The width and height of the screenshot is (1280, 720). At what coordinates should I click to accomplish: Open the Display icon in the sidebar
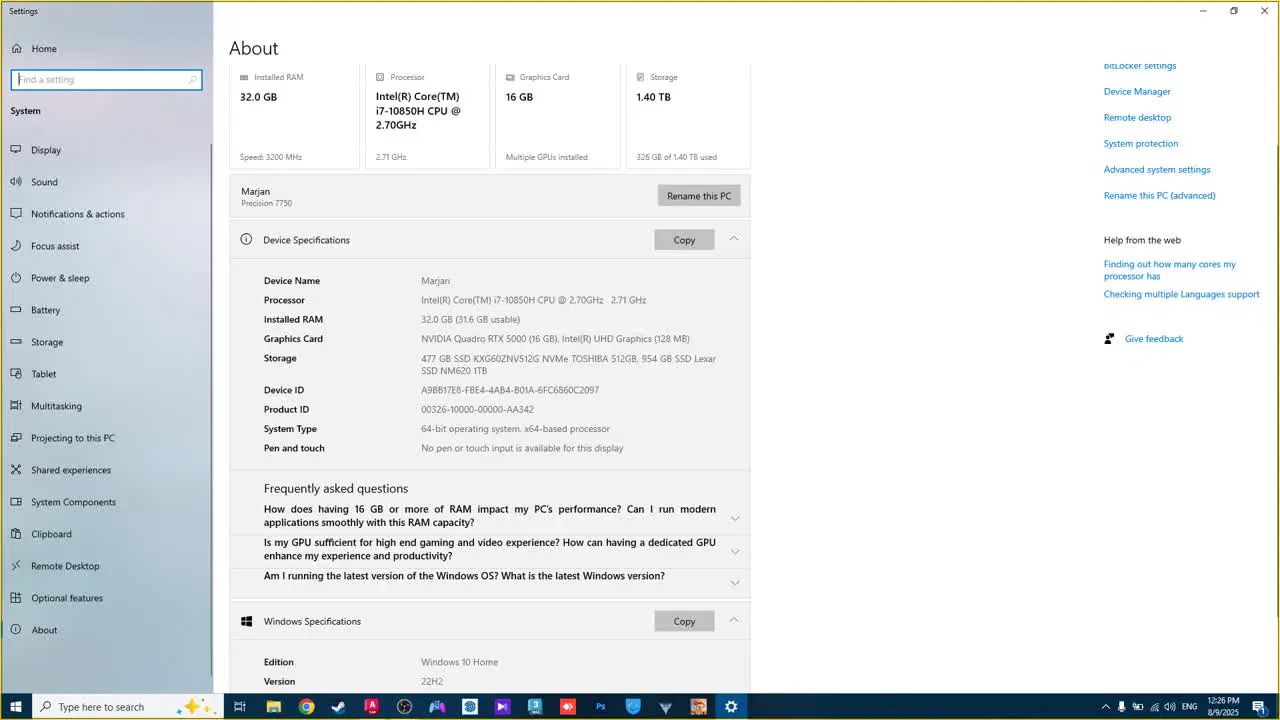tap(16, 150)
